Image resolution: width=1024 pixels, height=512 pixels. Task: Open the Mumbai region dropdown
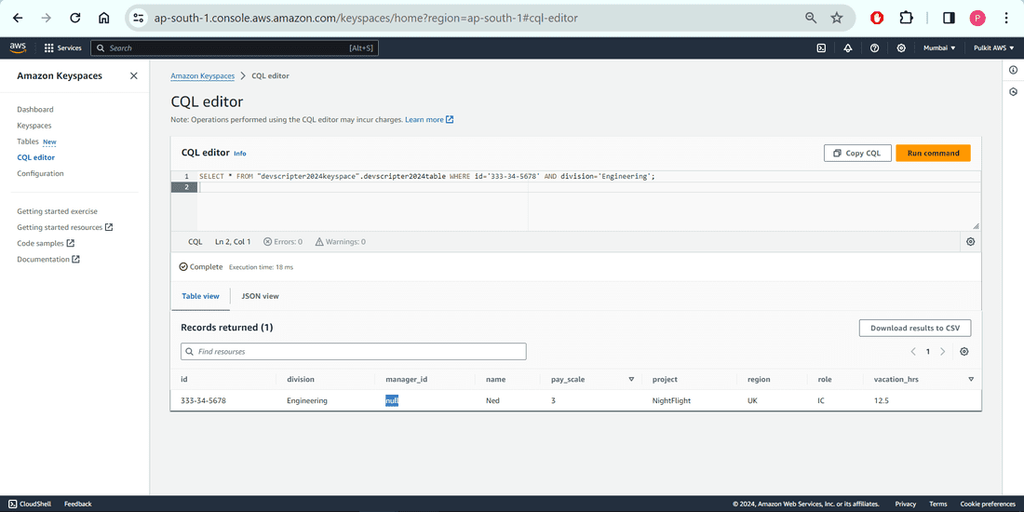coord(939,48)
